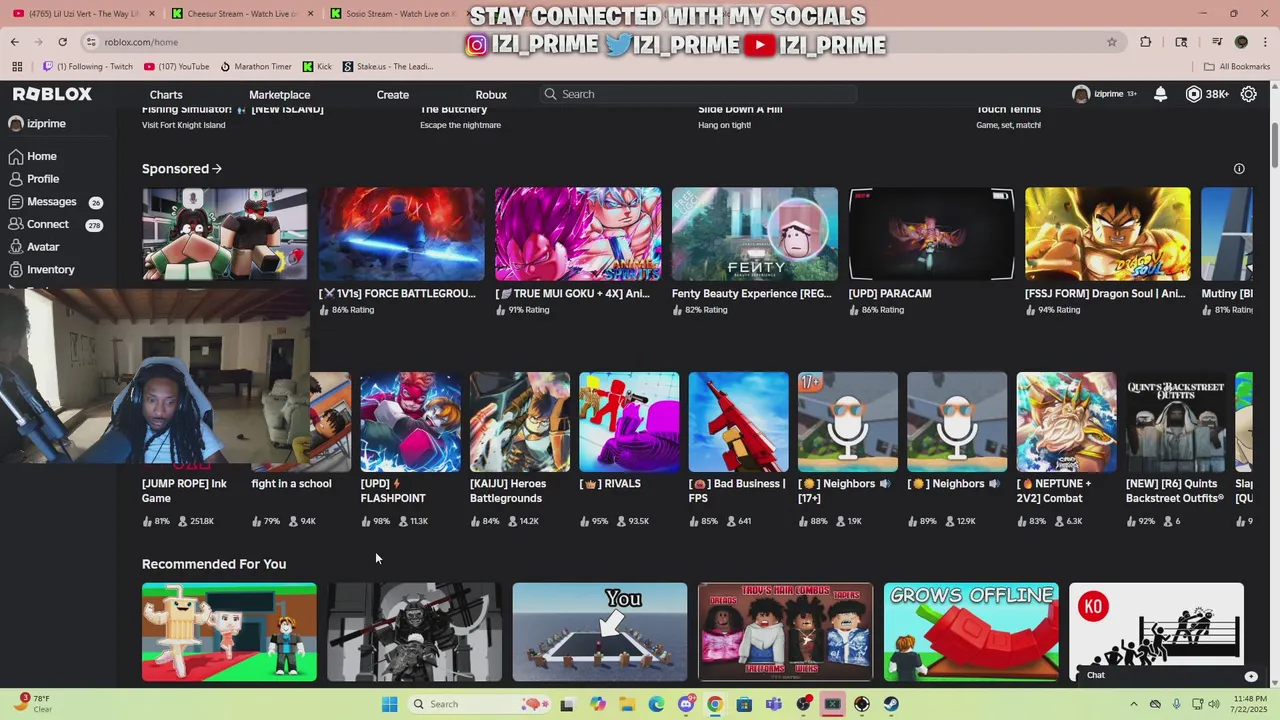Open Bad Business FPS thumbnail
This screenshot has height=720, width=1280.
click(x=738, y=422)
